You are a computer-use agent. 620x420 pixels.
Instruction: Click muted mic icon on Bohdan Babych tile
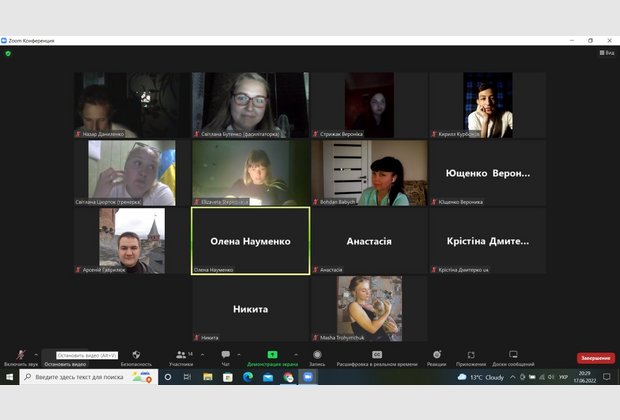[x=316, y=202]
